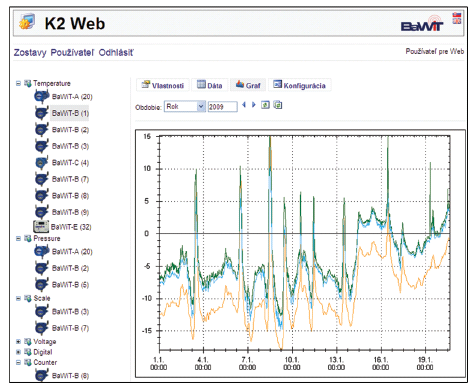This screenshot has width=476, height=391.
Task: Select BaWiT-B (7) under Scale
Action: tap(70, 328)
